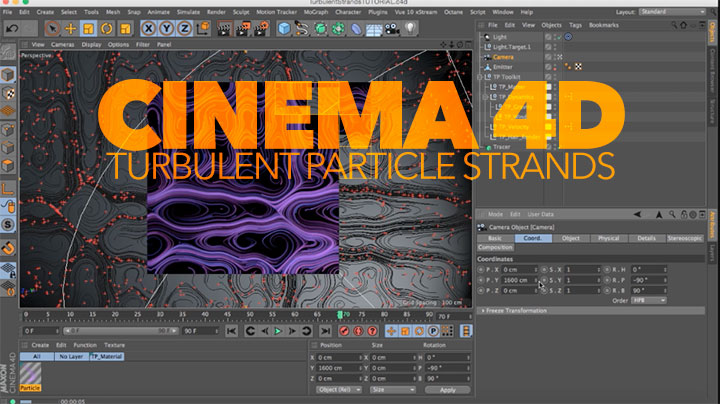
Task: Select the Scale tool
Action: [x=88, y=29]
